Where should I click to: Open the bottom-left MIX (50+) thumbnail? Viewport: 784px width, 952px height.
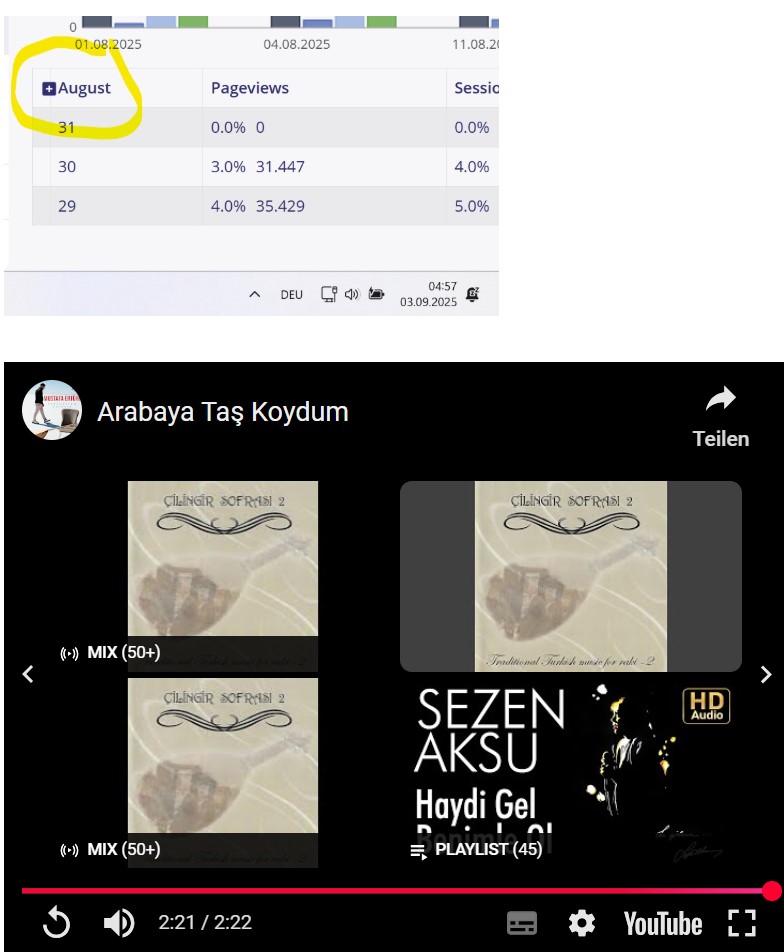[222, 773]
